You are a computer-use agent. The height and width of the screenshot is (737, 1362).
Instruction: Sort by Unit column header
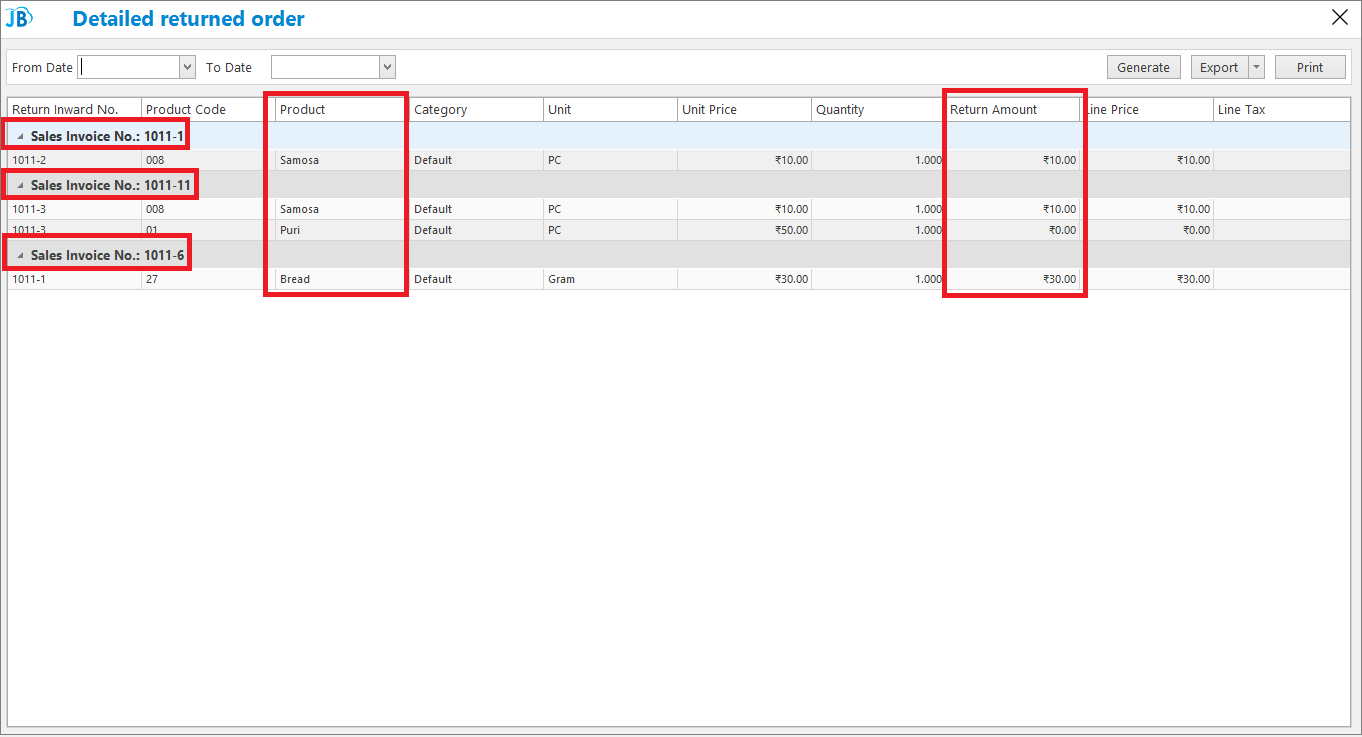pos(610,110)
